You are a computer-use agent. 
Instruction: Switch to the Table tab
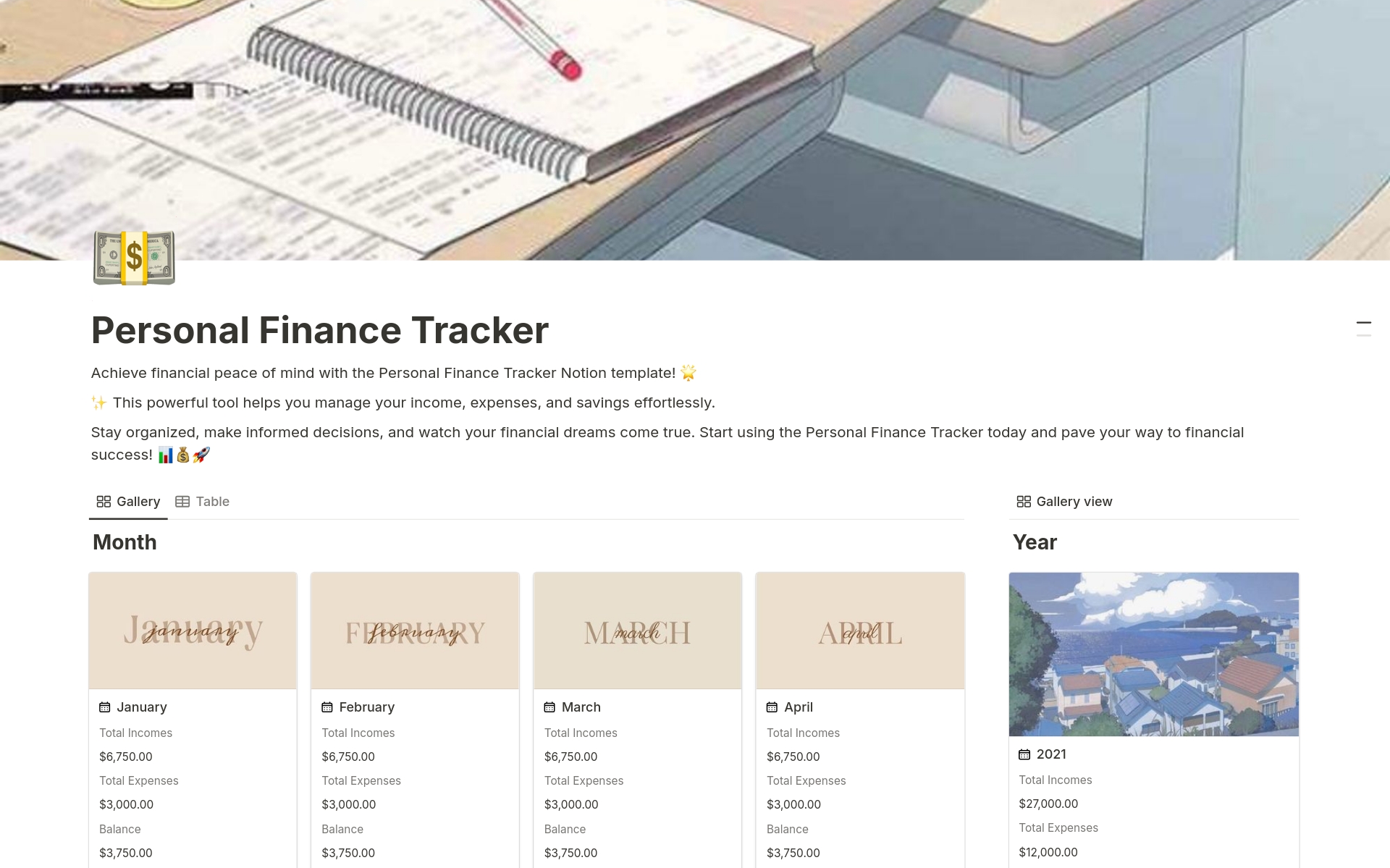[204, 501]
